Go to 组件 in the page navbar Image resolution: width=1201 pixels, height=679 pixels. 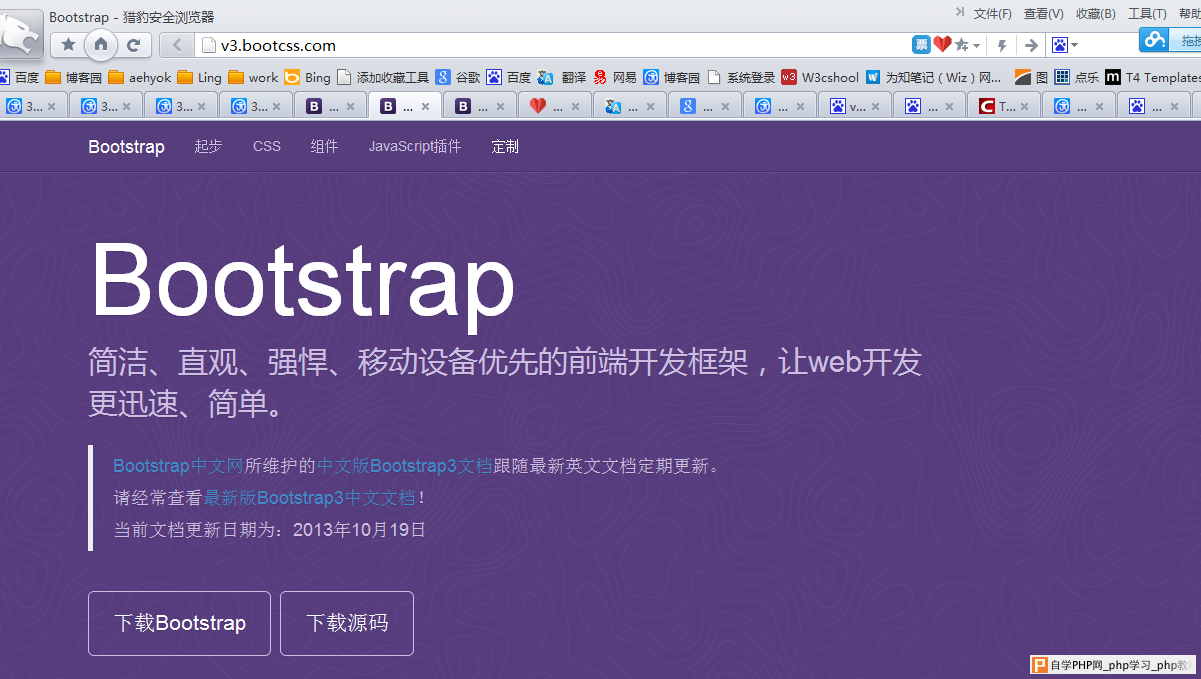coord(324,147)
